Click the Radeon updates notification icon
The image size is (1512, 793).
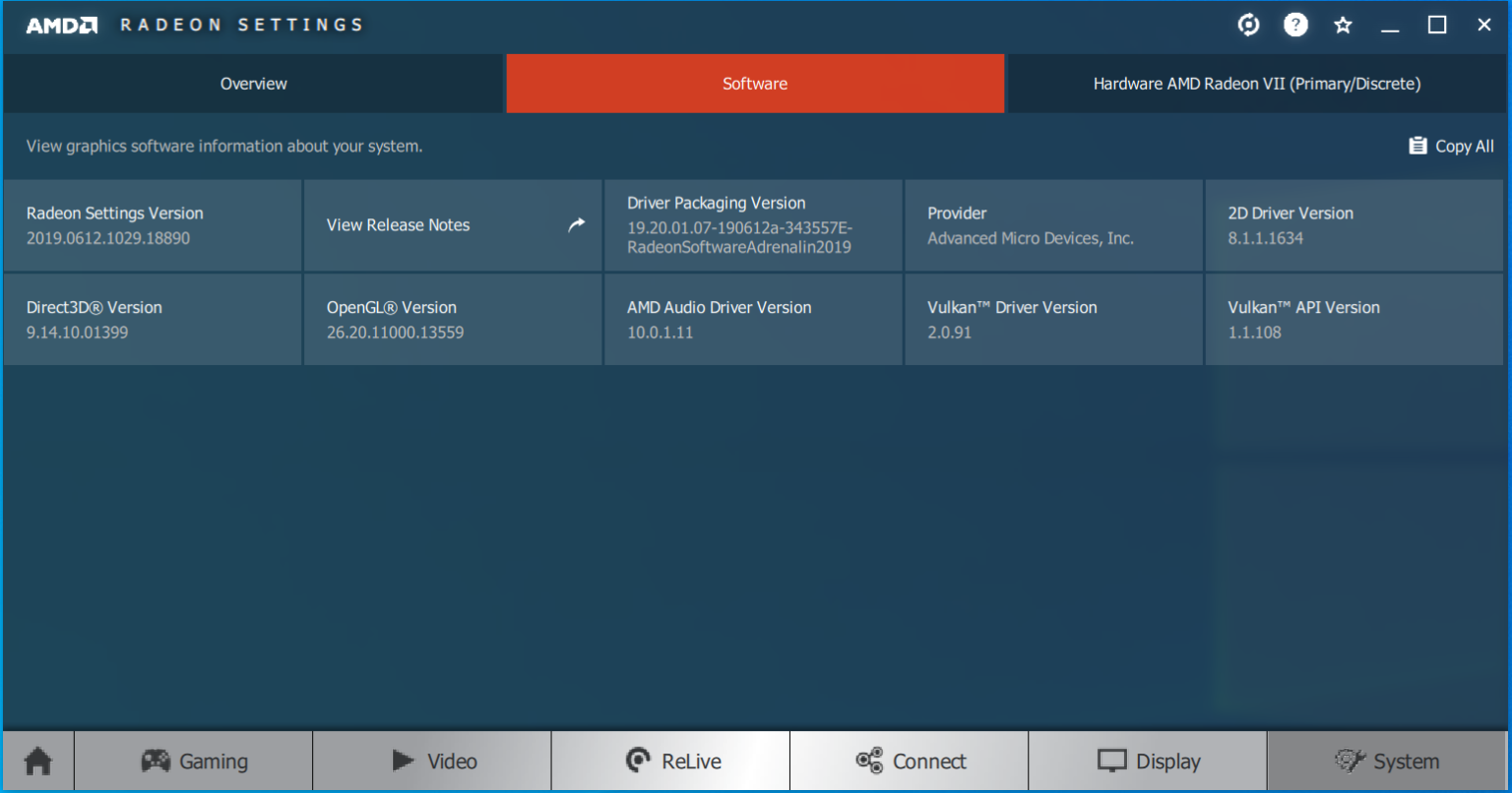[x=1248, y=26]
